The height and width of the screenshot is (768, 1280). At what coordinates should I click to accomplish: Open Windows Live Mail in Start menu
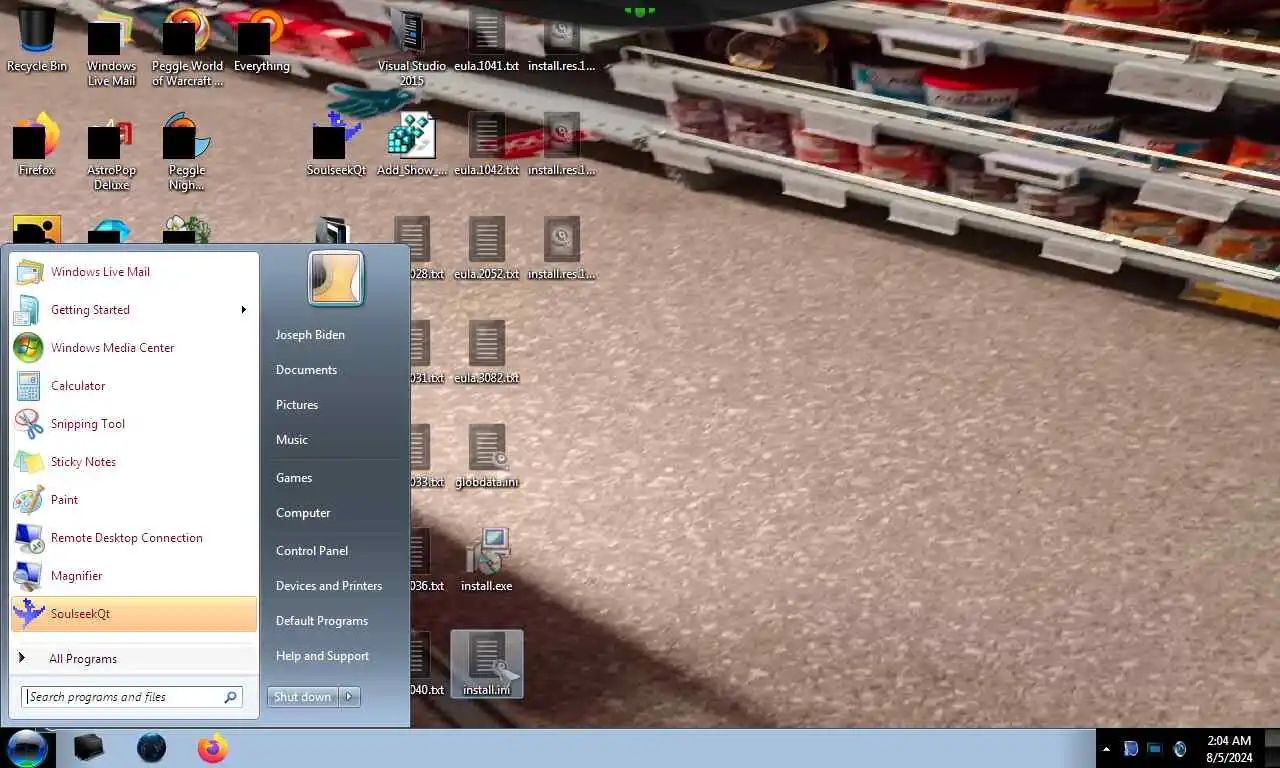click(x=134, y=272)
